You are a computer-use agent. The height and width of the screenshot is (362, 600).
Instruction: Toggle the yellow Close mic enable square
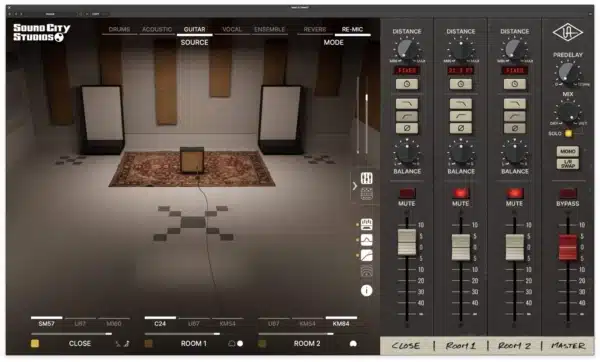coord(35,343)
